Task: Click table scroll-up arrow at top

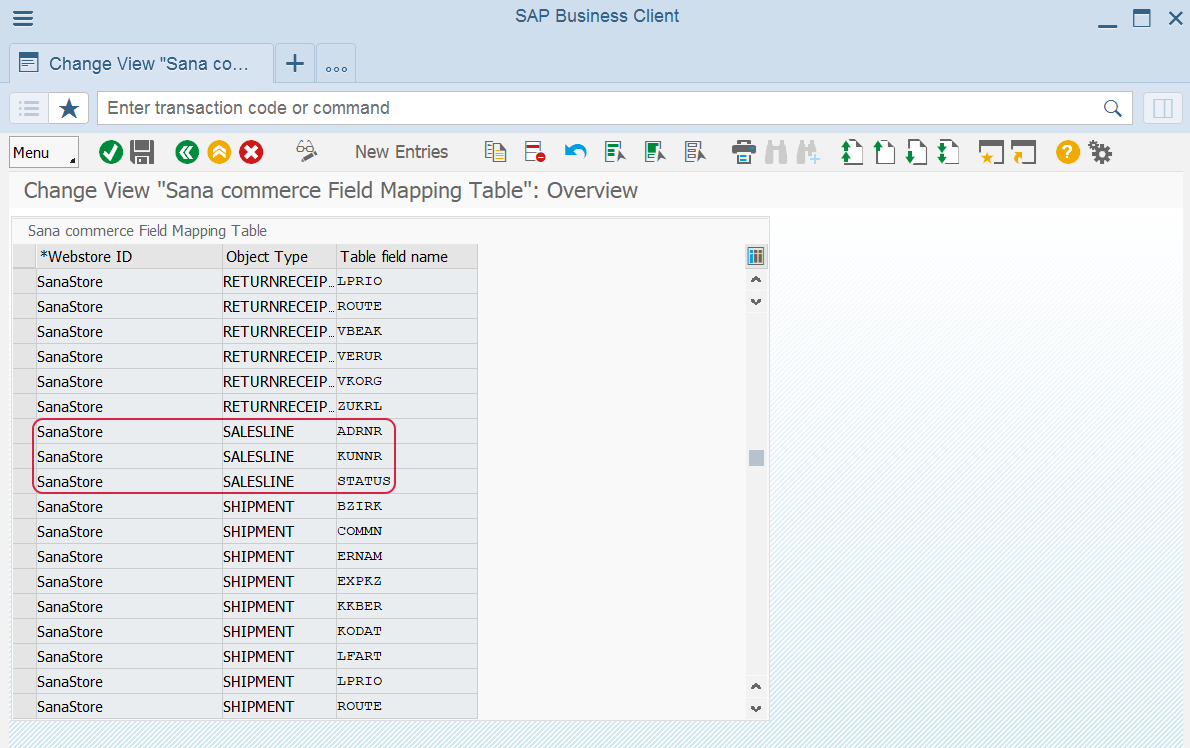Action: click(756, 279)
